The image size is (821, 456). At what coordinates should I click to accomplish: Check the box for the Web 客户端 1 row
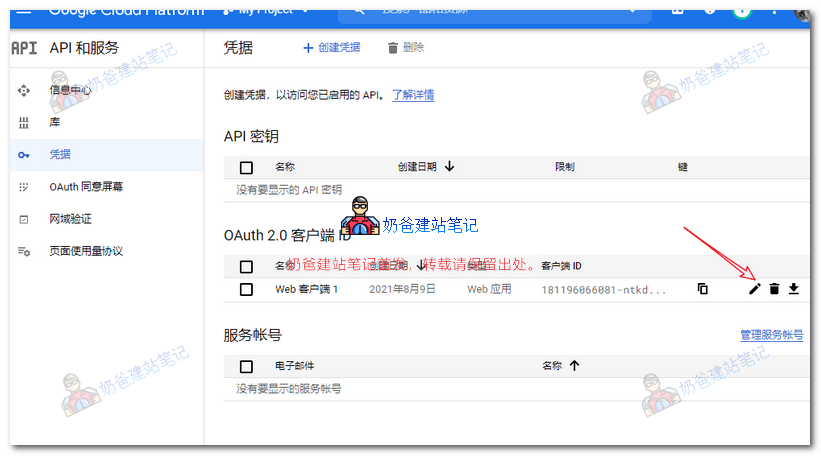246,290
